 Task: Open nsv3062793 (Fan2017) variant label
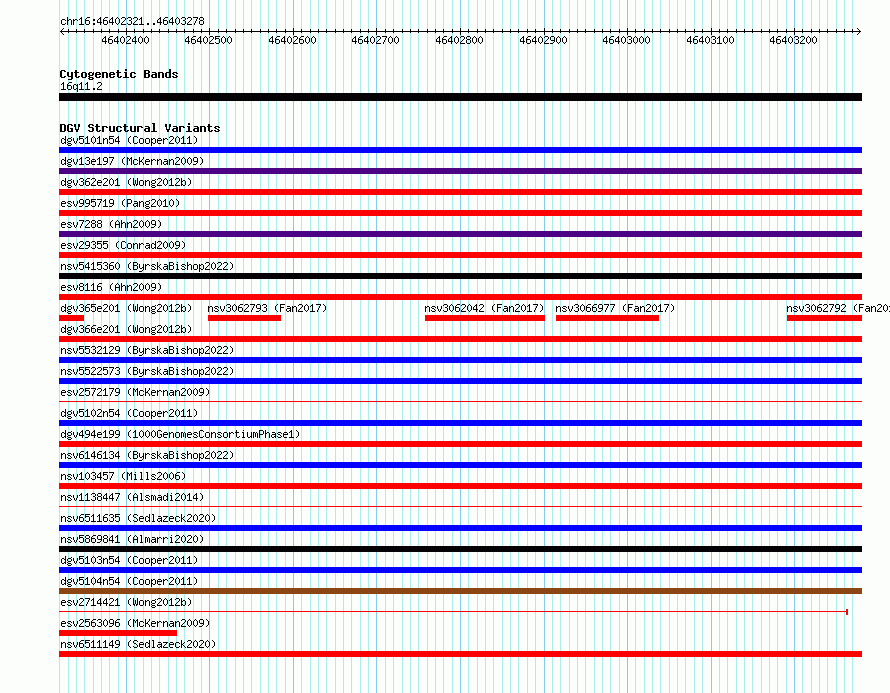[x=267, y=308]
